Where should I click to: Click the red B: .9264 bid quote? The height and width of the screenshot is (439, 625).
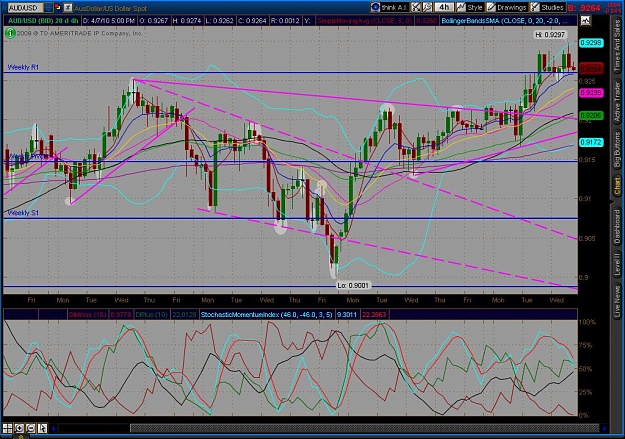[x=585, y=8]
